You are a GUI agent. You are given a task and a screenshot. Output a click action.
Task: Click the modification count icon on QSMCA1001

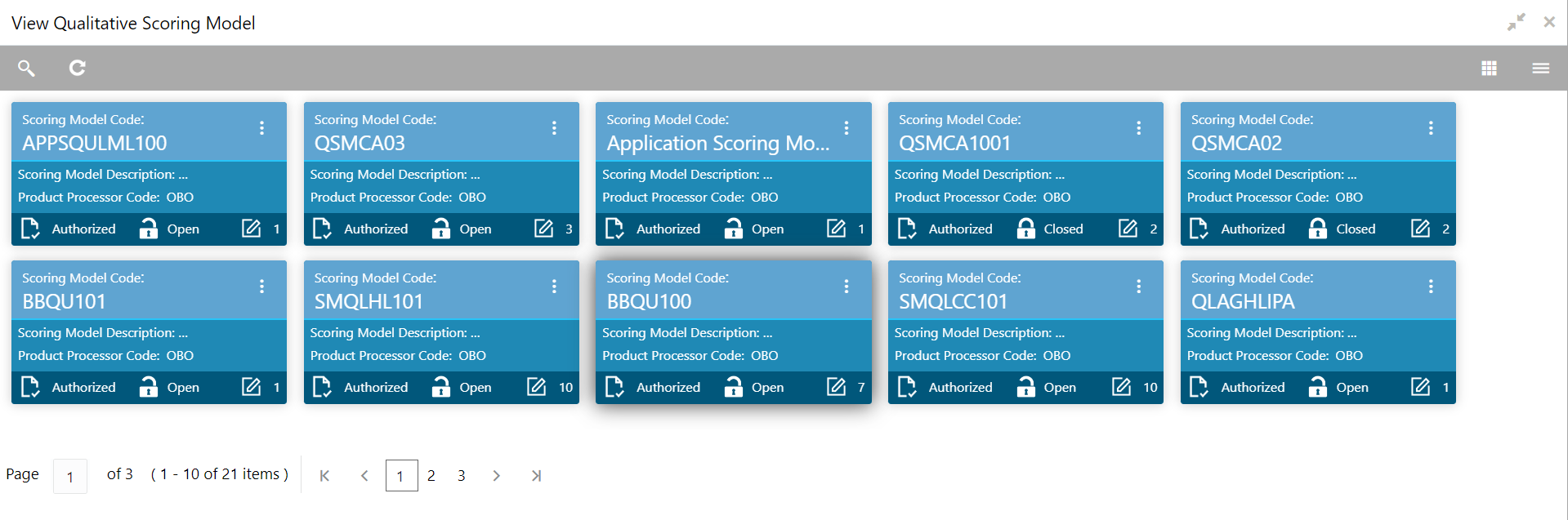1128,229
